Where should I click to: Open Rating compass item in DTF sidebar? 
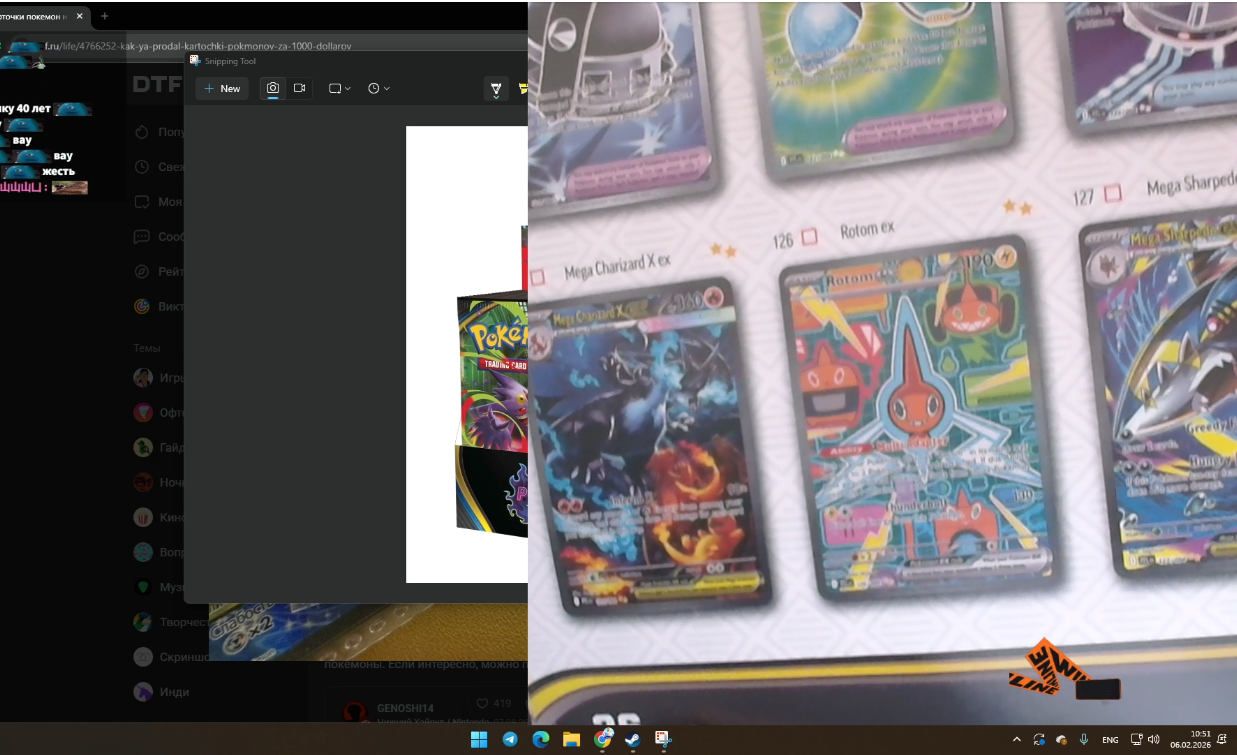point(158,271)
